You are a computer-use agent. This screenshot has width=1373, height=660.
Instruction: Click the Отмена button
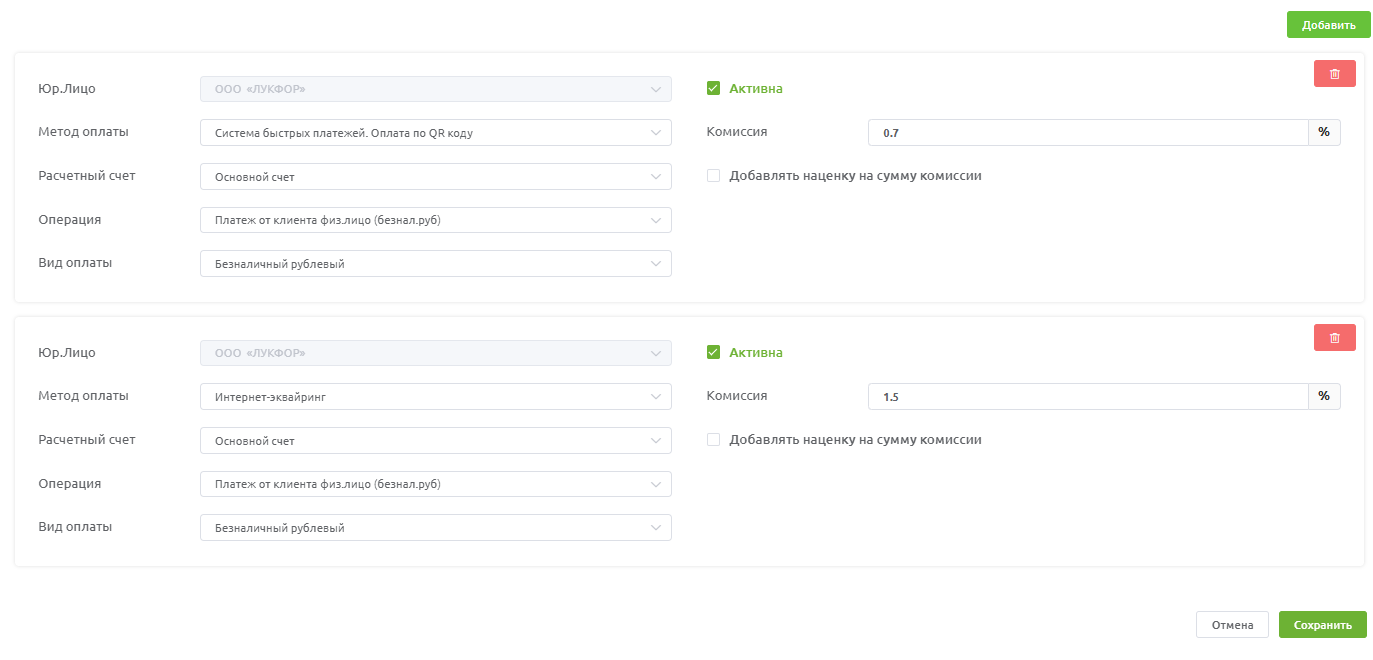click(1232, 625)
